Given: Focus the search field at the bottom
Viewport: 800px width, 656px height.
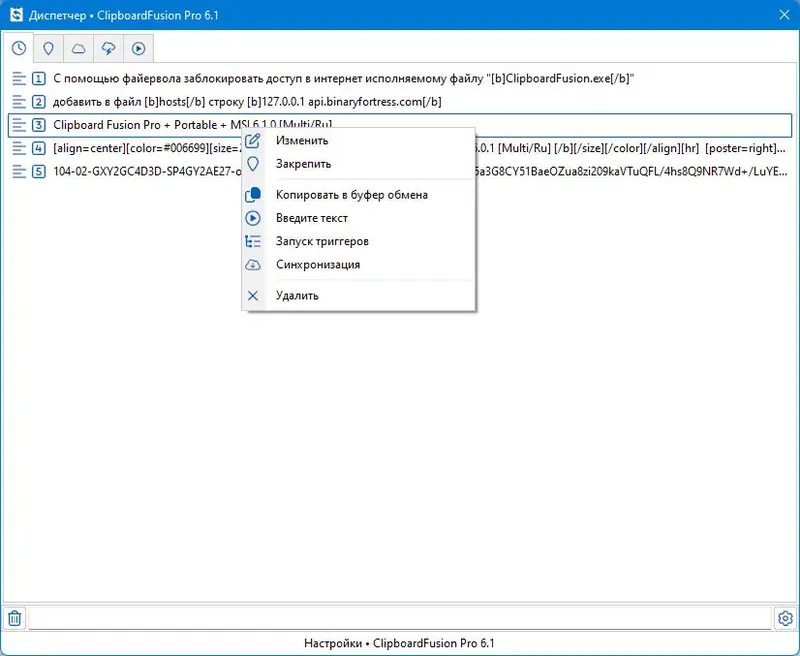Looking at the screenshot, I should coord(399,618).
